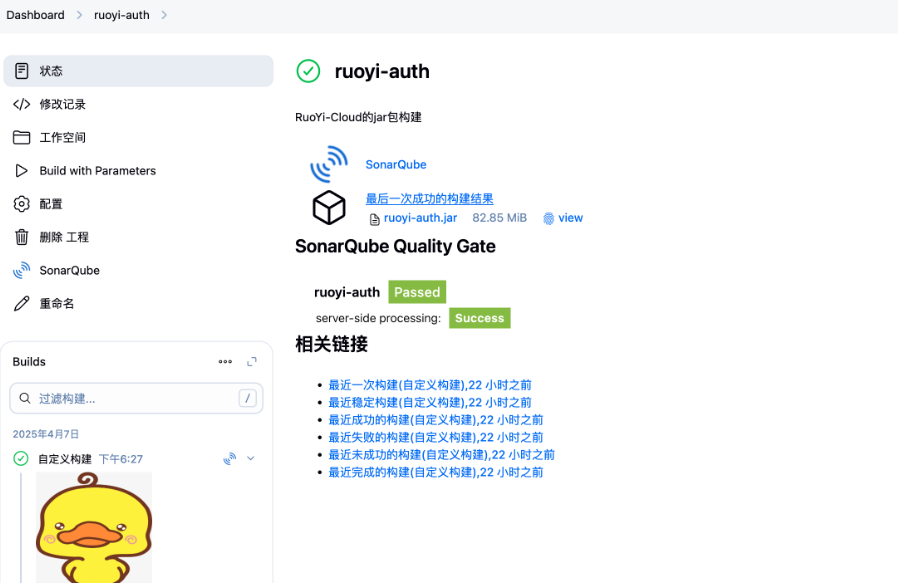Click the gear icon for 配置

(x=21, y=204)
